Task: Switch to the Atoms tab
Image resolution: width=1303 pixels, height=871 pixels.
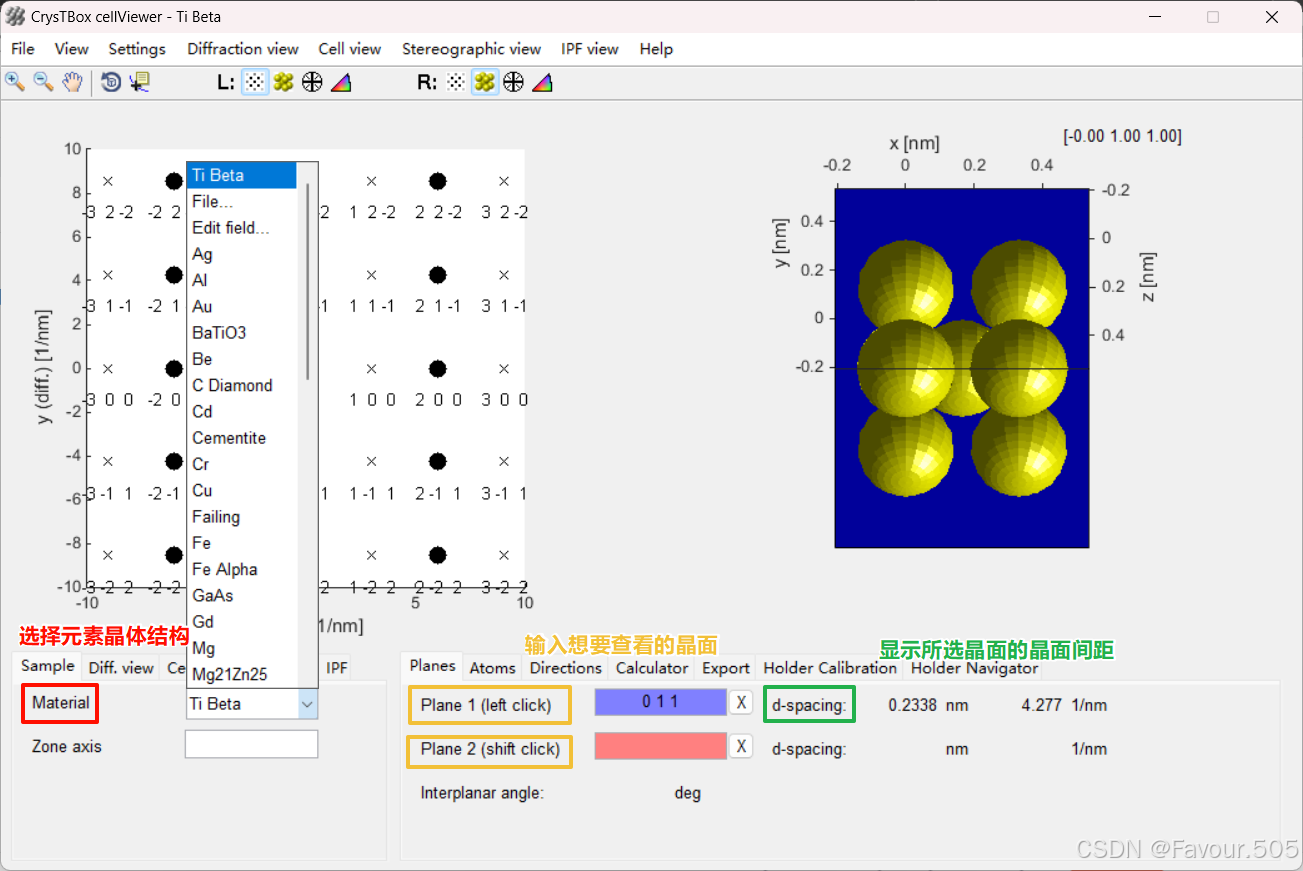Action: [493, 668]
